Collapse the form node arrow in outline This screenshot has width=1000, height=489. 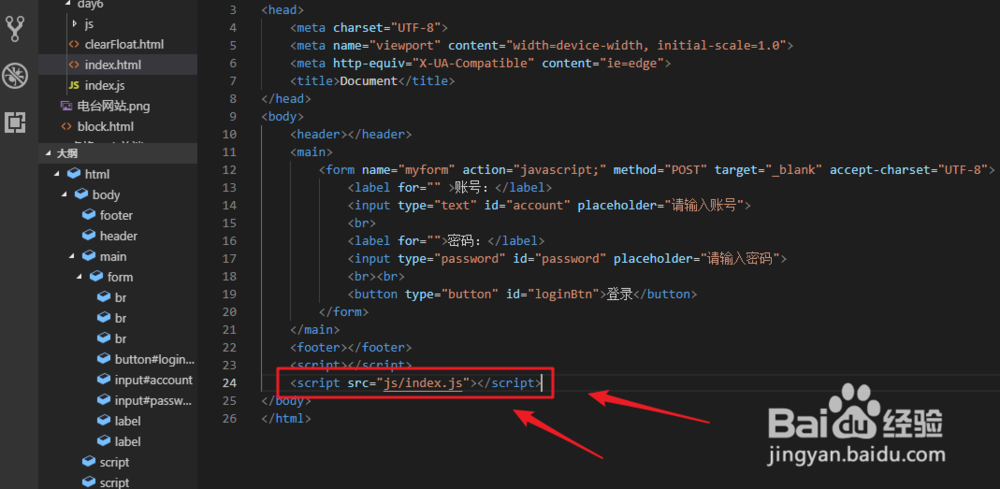[80, 277]
